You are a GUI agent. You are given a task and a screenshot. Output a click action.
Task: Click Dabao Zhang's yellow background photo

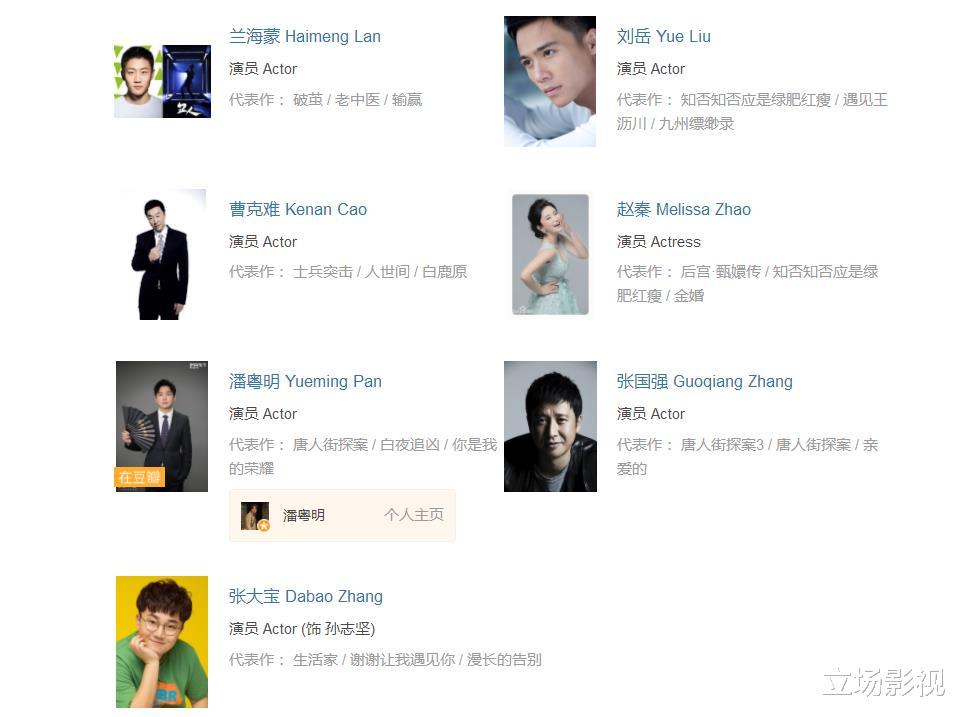(162, 642)
